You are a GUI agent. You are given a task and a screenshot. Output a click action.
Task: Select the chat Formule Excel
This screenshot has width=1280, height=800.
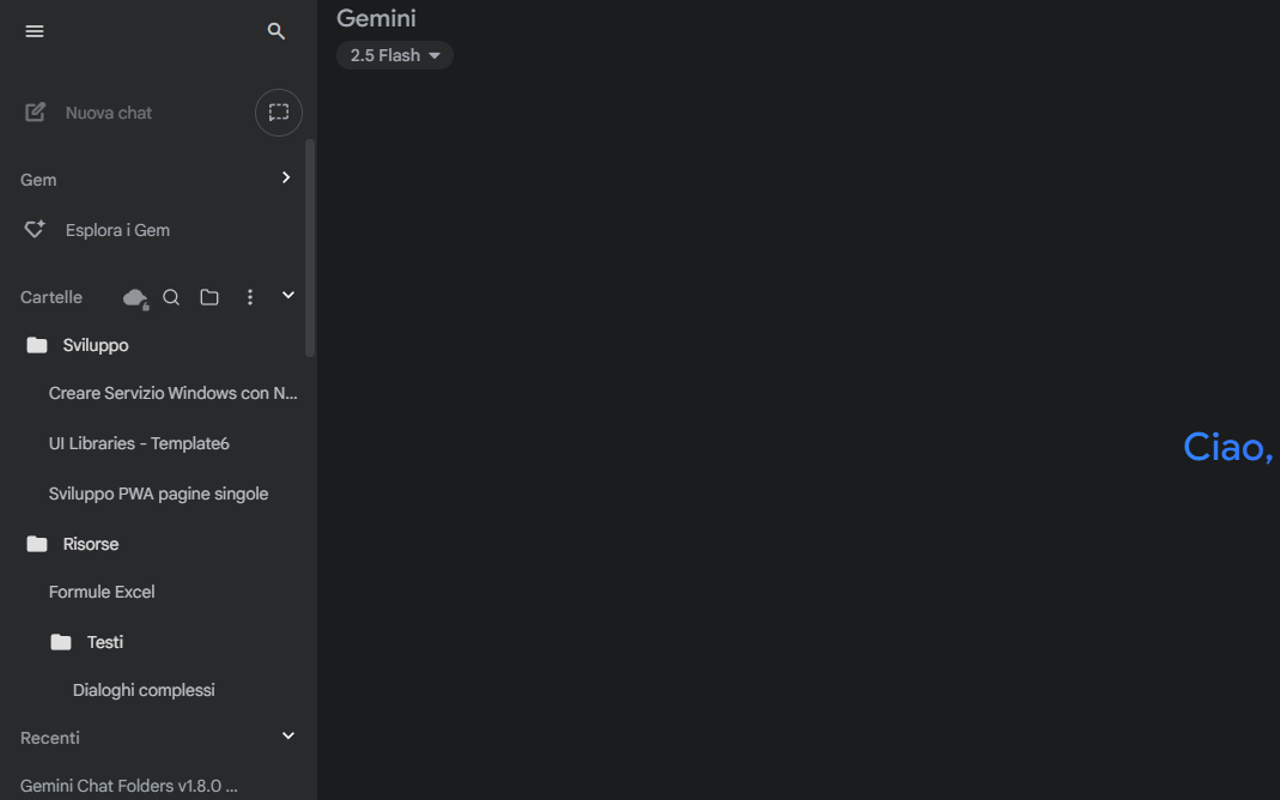[101, 591]
